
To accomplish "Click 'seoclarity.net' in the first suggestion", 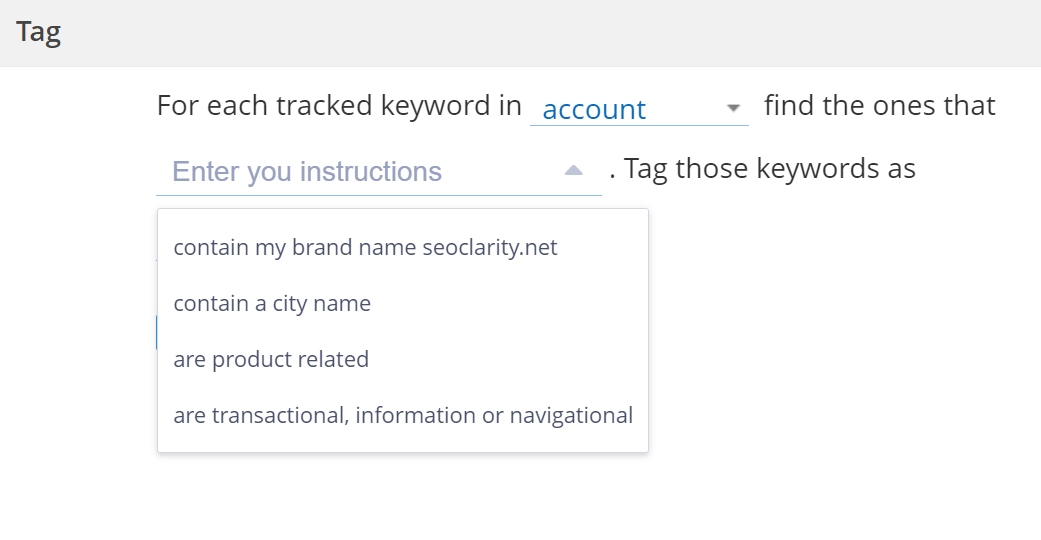I will [490, 247].
